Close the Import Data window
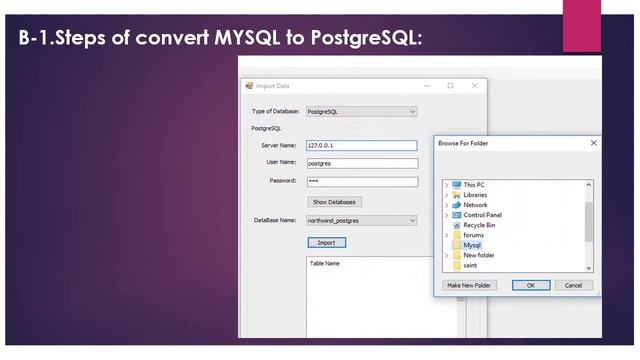This screenshot has width=640, height=360. 474,86
